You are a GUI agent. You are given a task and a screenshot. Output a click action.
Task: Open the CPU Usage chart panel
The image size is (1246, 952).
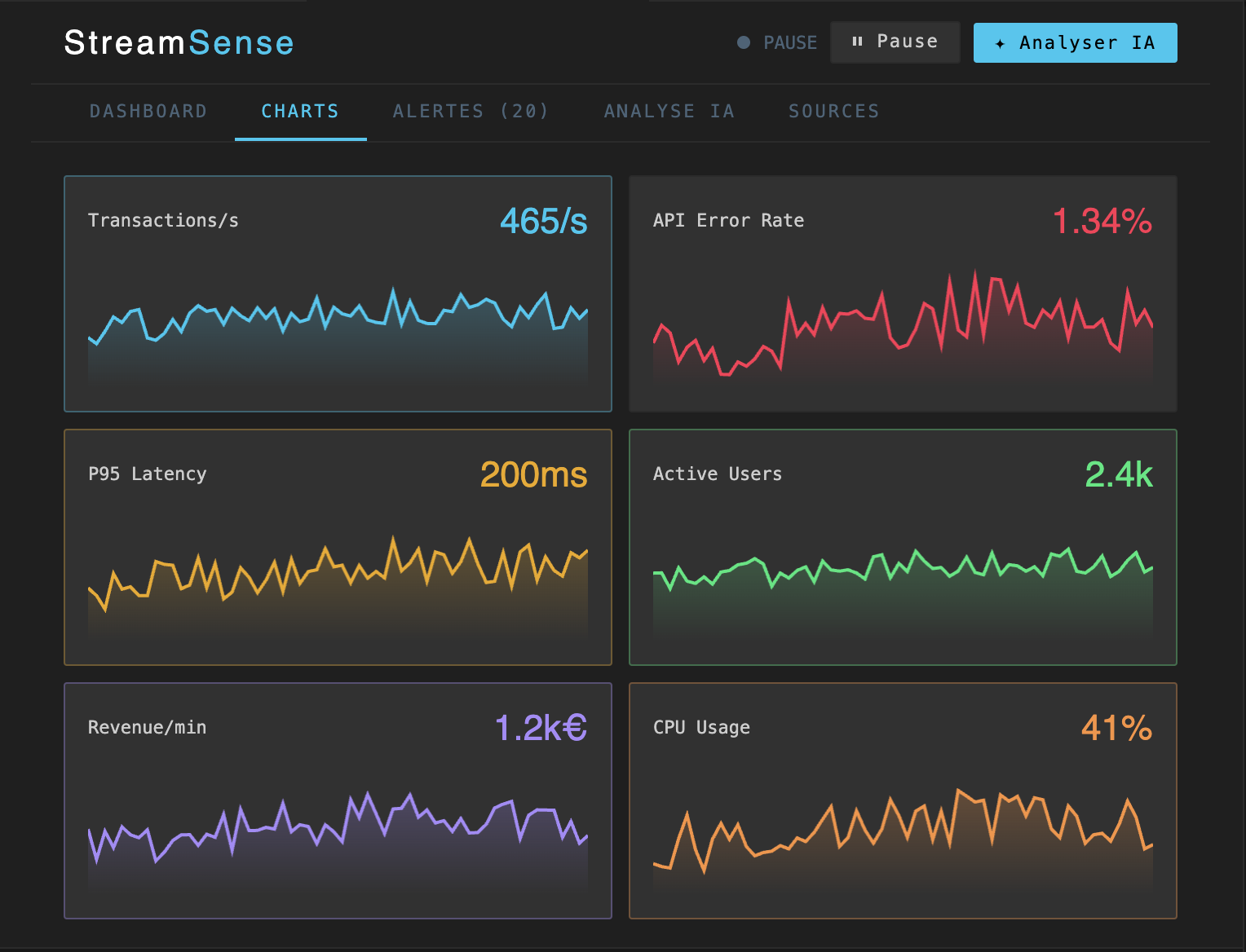pos(903,801)
